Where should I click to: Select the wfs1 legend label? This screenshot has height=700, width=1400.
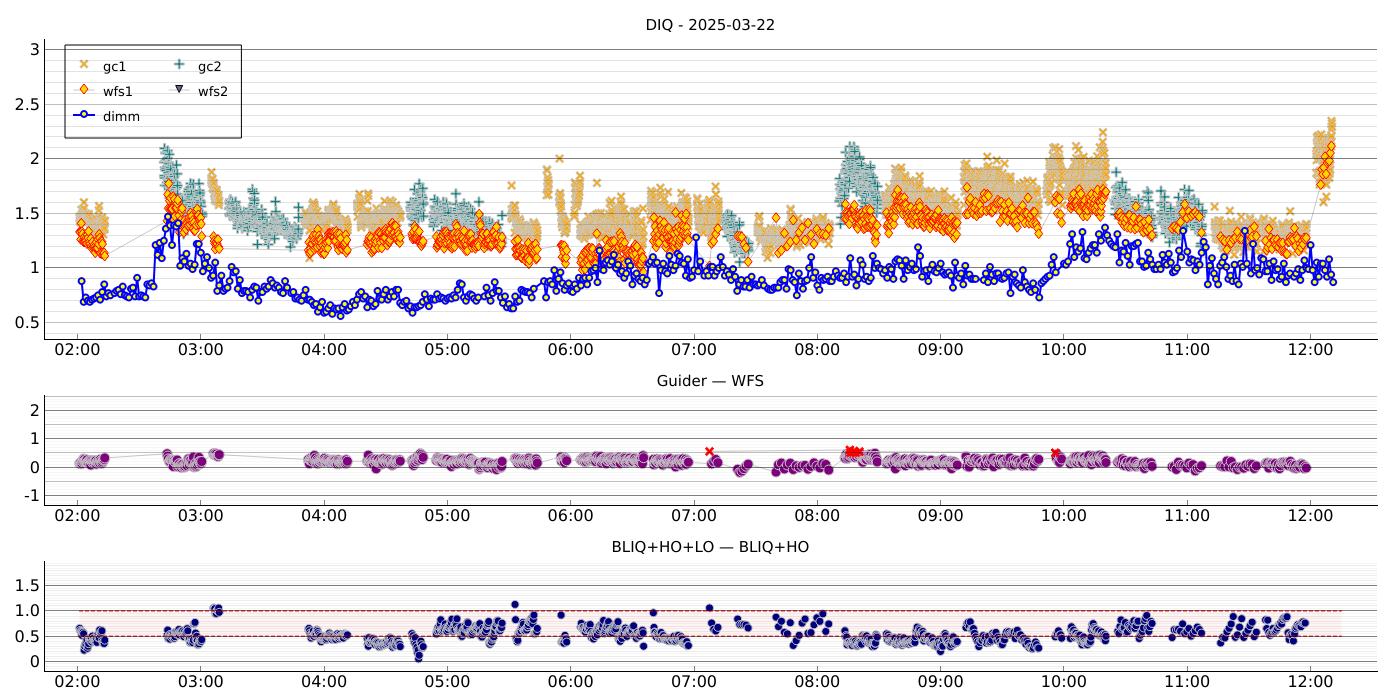coord(117,91)
